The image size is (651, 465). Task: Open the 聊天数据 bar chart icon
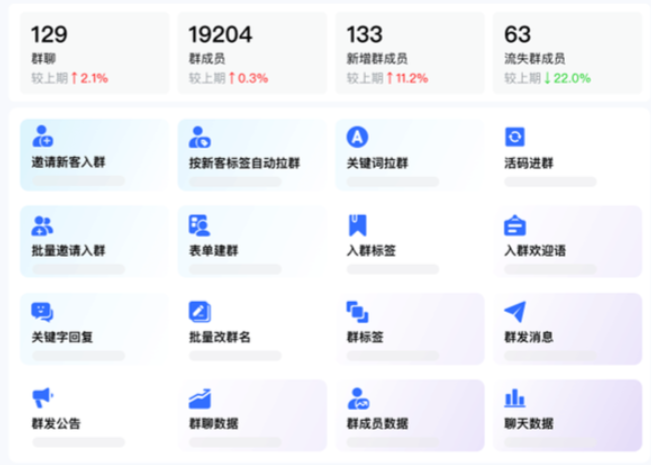pos(515,399)
